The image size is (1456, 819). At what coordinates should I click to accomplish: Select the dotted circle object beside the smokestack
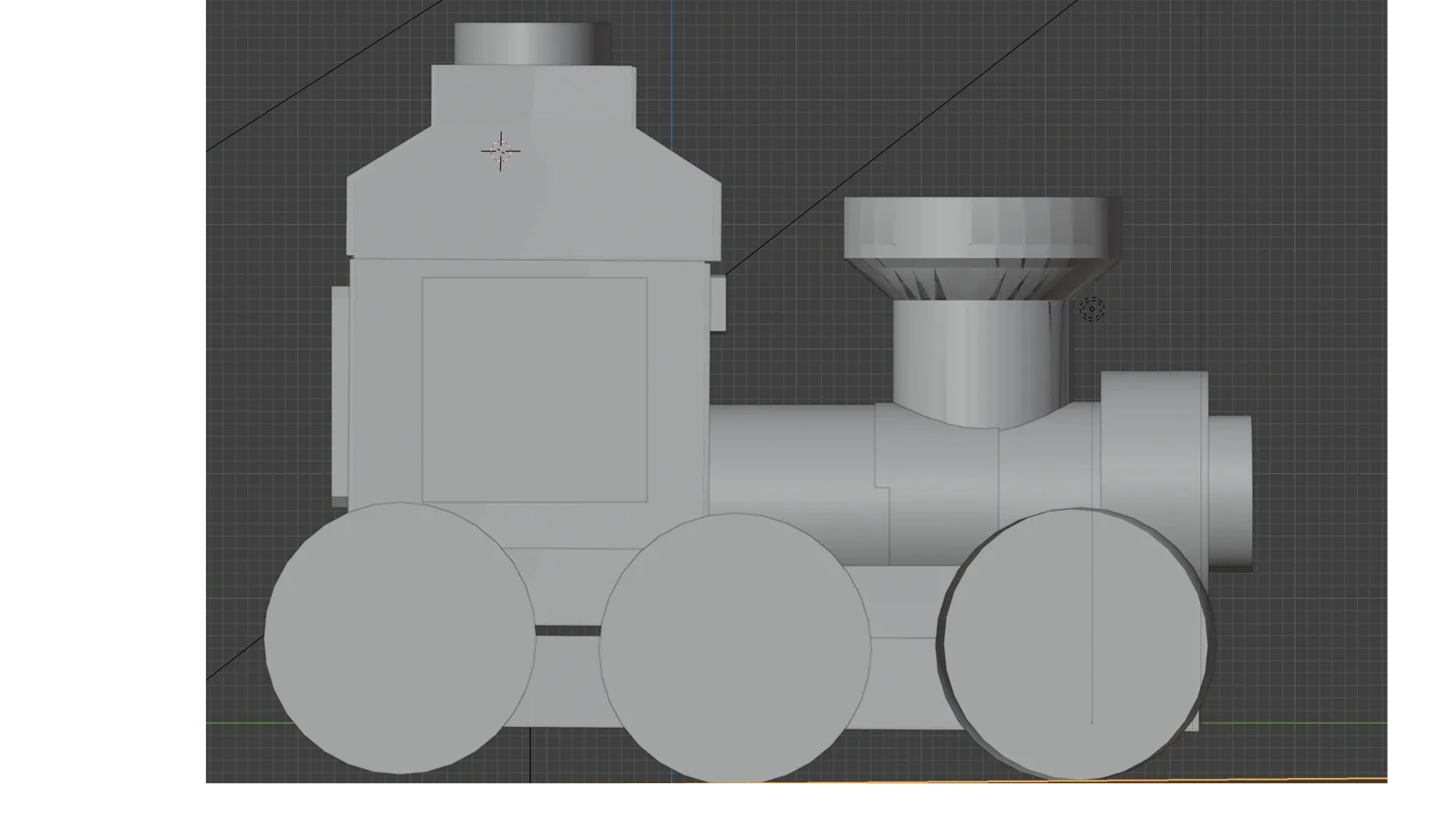pyautogui.click(x=1092, y=309)
